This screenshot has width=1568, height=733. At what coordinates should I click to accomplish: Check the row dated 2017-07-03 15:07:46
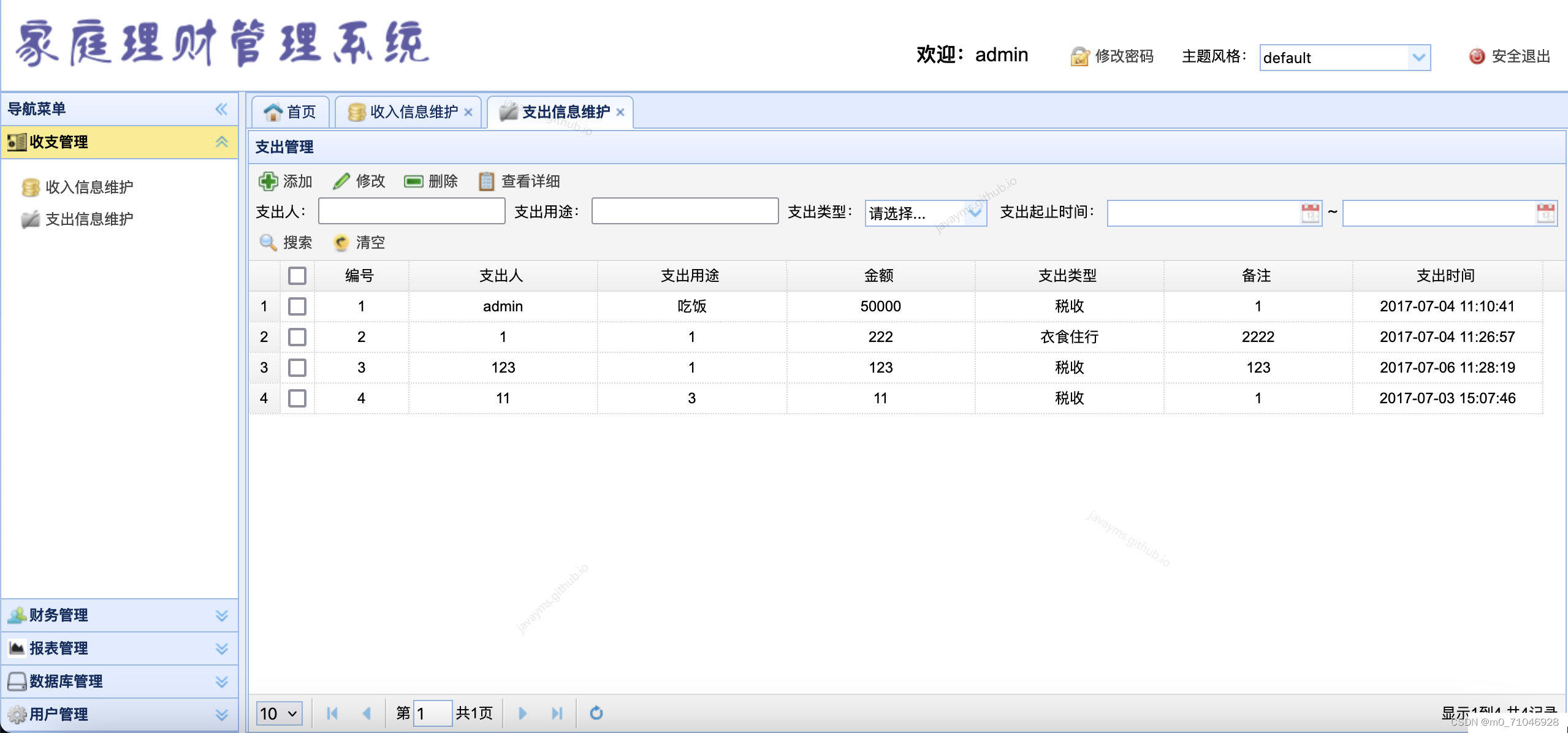click(x=297, y=398)
